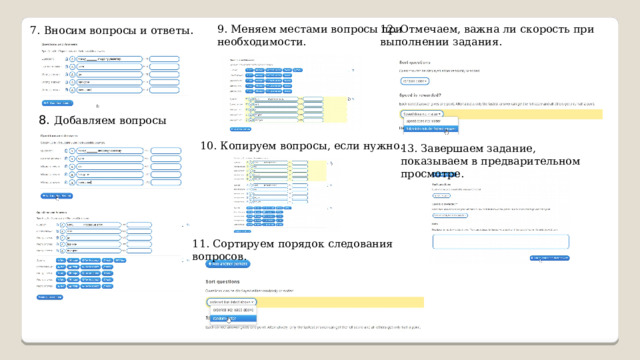Screen dimensions: 640x360
Task: Click heading '7. Вносим вопросы и ответы.'
Action: [112, 31]
